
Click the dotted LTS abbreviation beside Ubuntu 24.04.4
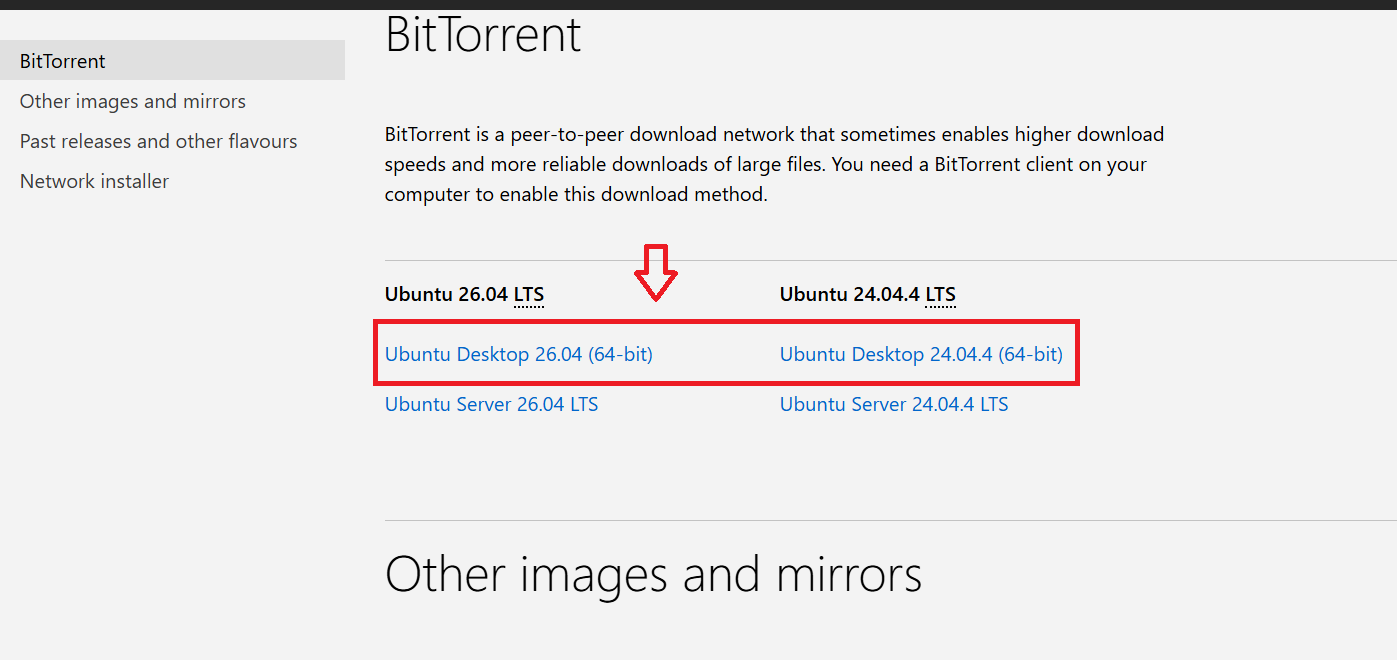(x=940, y=295)
